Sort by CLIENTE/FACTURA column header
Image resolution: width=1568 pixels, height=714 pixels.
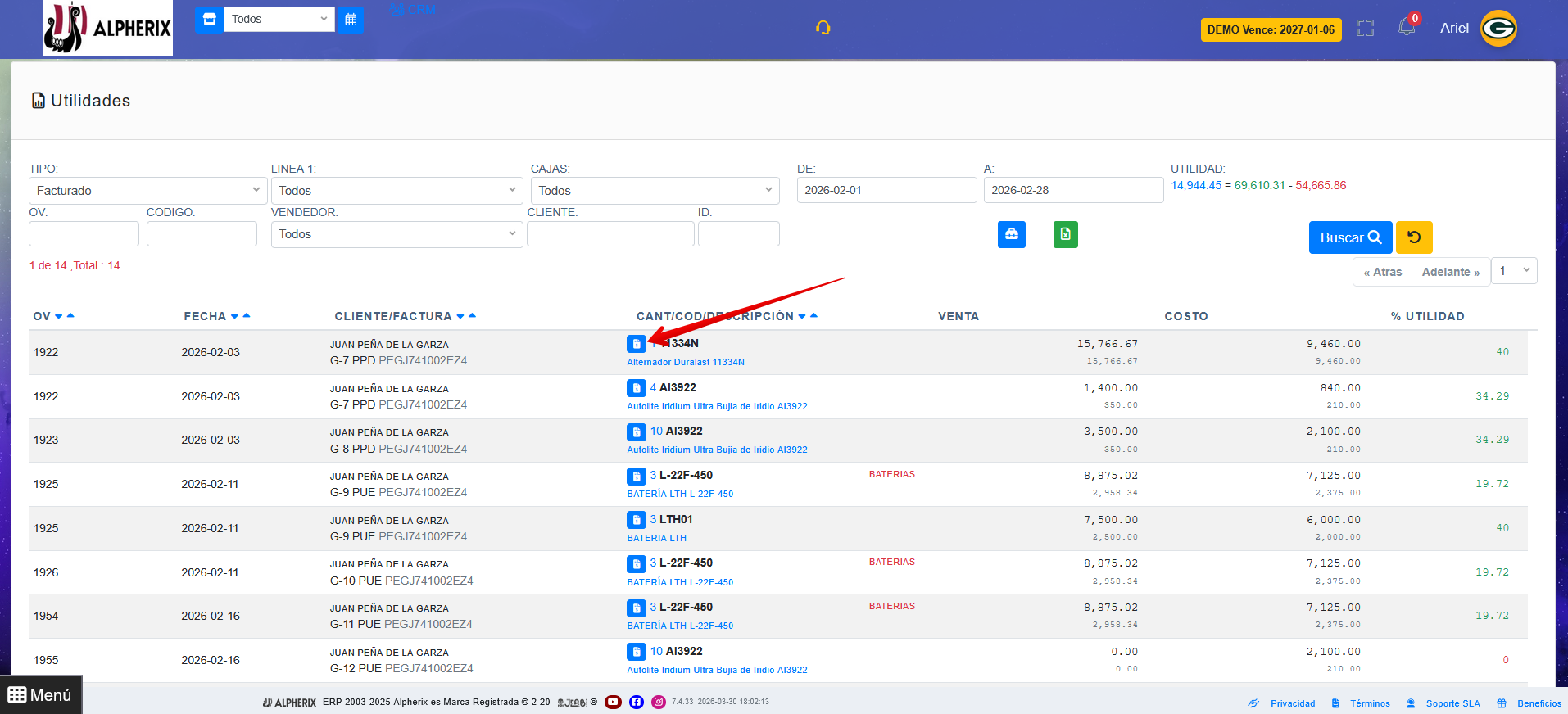pos(392,316)
